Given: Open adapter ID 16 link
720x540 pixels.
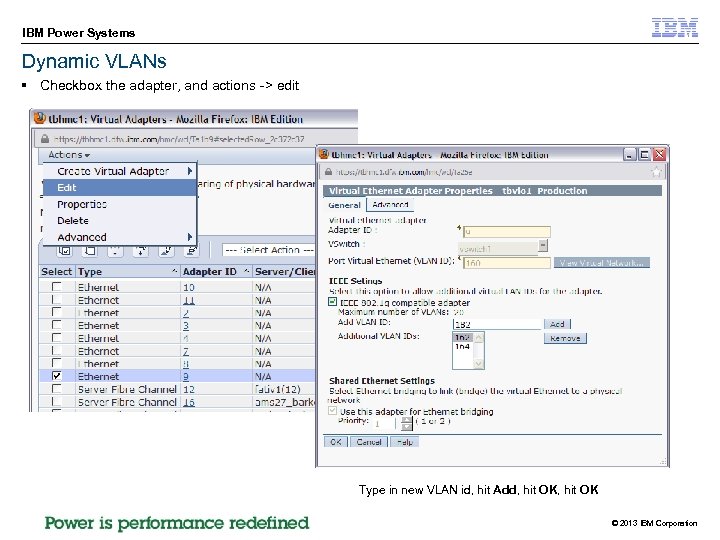Looking at the screenshot, I should click(x=189, y=402).
